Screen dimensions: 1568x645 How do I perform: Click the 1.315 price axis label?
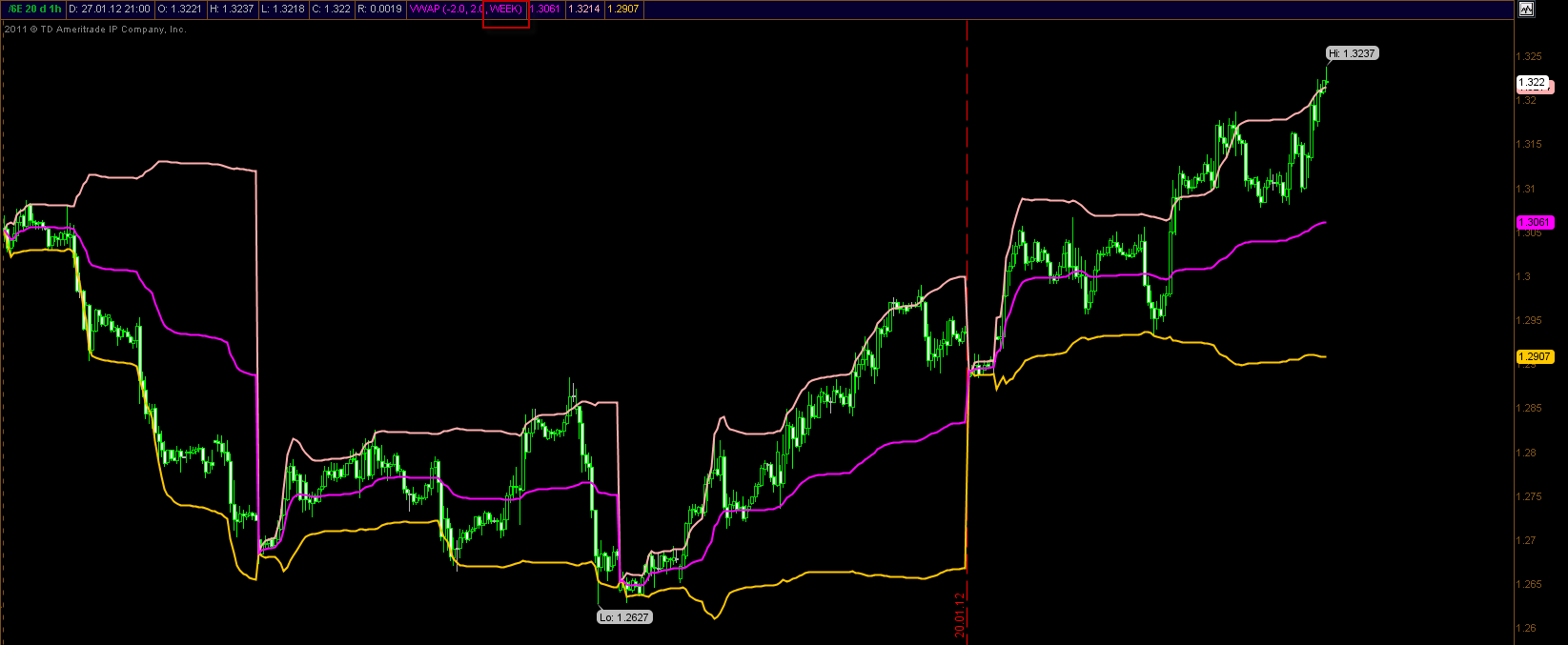tap(1529, 144)
